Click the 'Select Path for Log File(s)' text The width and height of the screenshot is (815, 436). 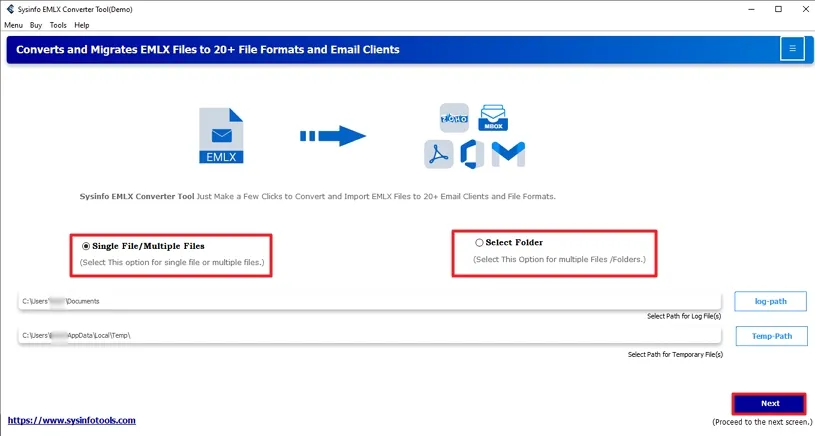click(x=683, y=316)
